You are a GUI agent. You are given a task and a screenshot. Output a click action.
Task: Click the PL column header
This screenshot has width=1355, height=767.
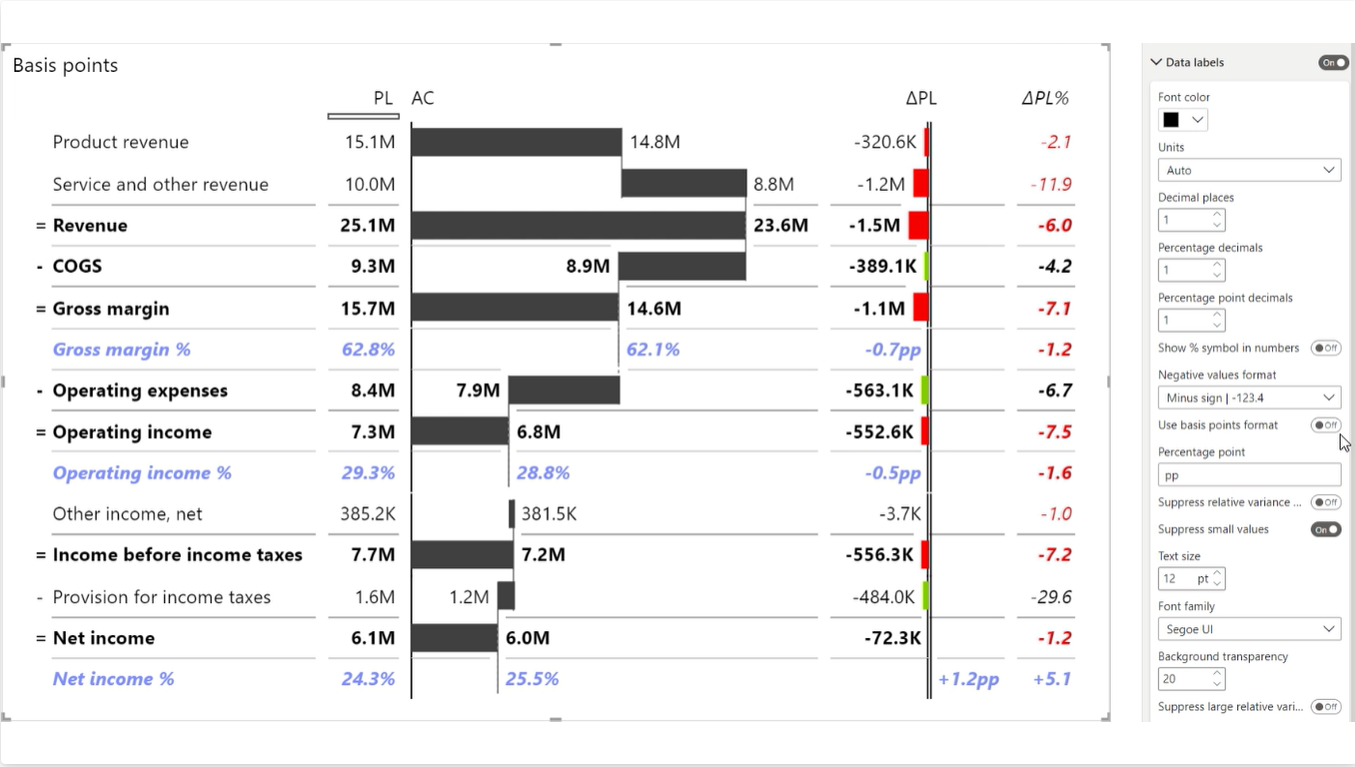coord(382,98)
